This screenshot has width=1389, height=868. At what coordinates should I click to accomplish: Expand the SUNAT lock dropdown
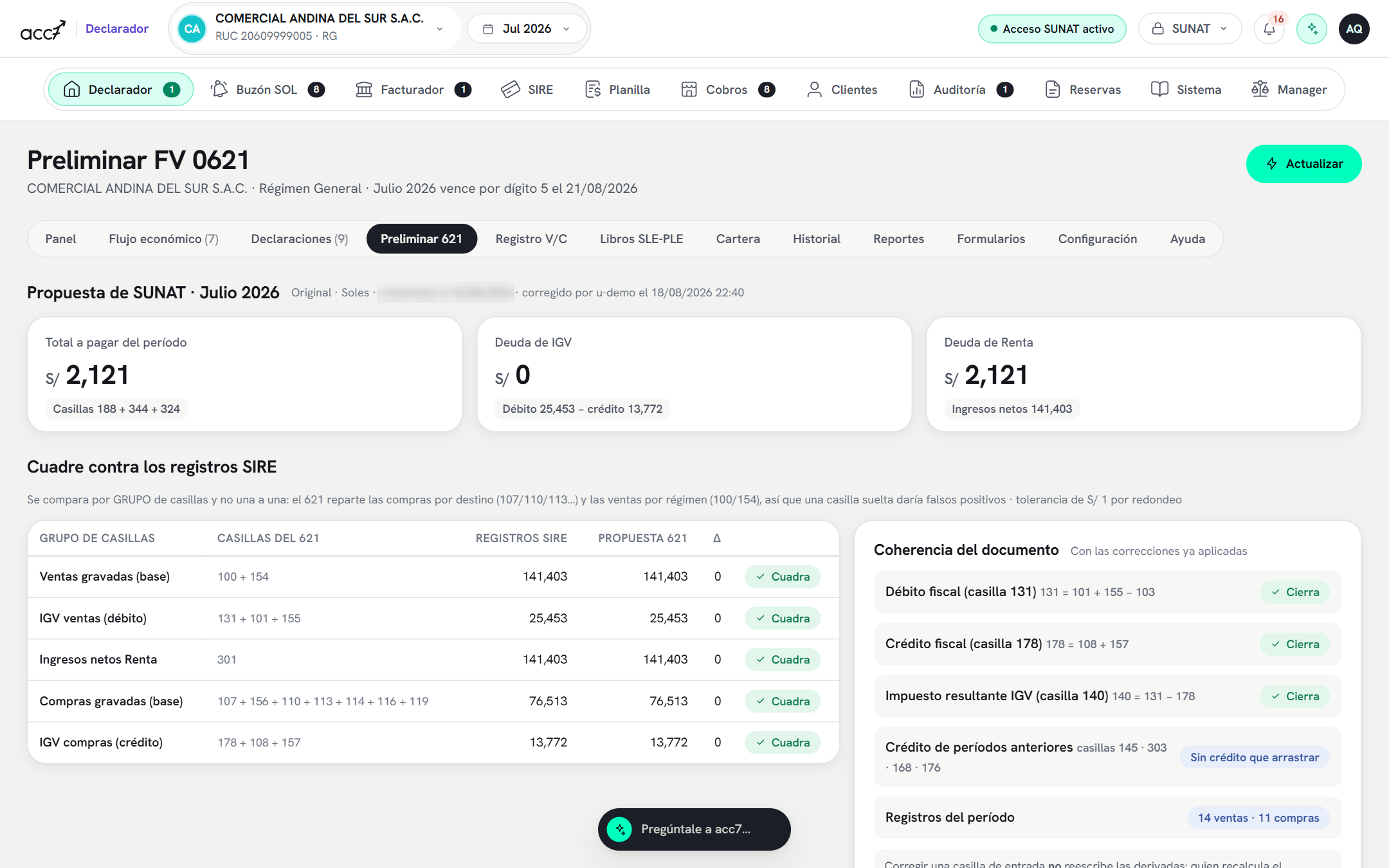pos(1190,29)
